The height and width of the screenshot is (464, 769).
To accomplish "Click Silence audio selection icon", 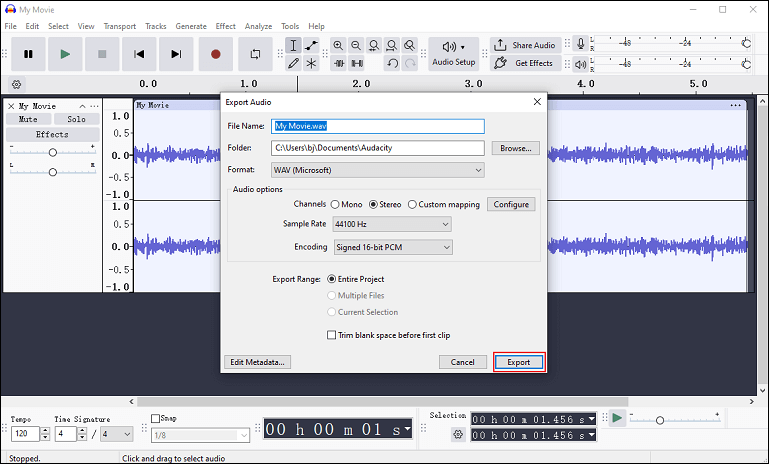I will click(x=357, y=63).
